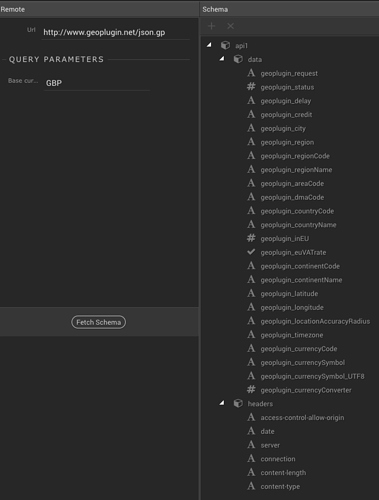379x500 pixels.
Task: Click the string type icon of geoplugin_request
Action: [x=251, y=73]
